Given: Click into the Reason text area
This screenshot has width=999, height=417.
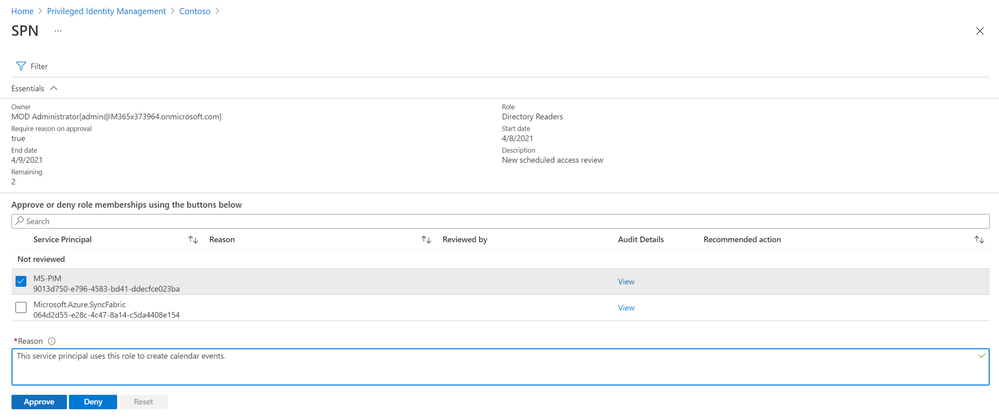Looking at the screenshot, I should [500, 367].
